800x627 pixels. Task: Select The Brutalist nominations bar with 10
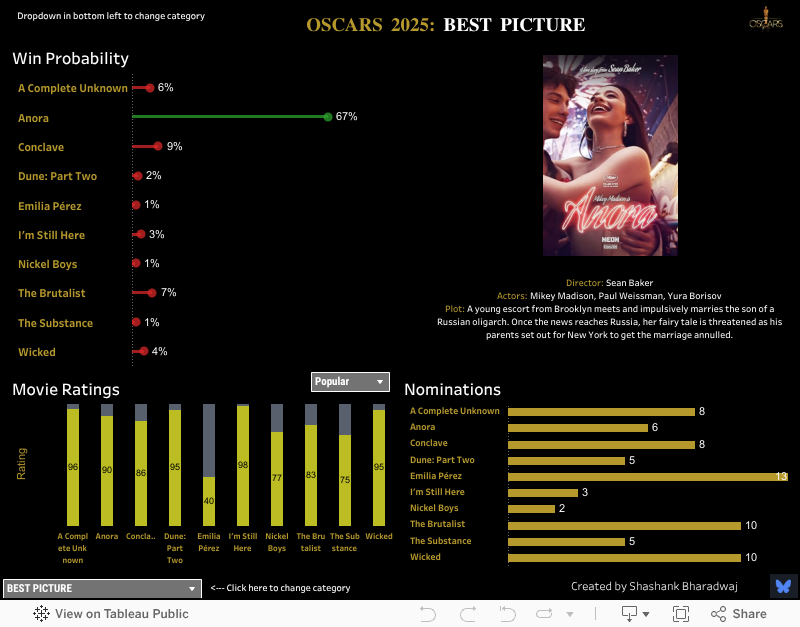(624, 525)
